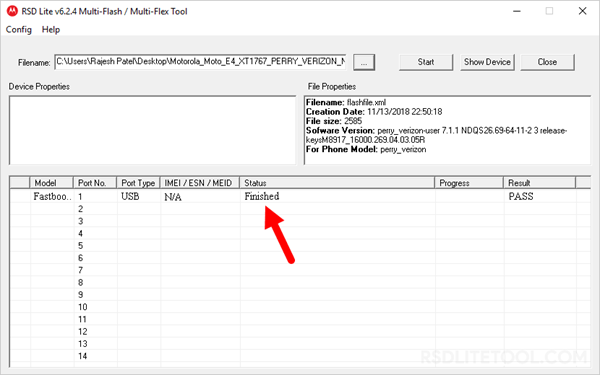The width and height of the screenshot is (600, 375).
Task: Select the Port Type column header
Action: (138, 183)
